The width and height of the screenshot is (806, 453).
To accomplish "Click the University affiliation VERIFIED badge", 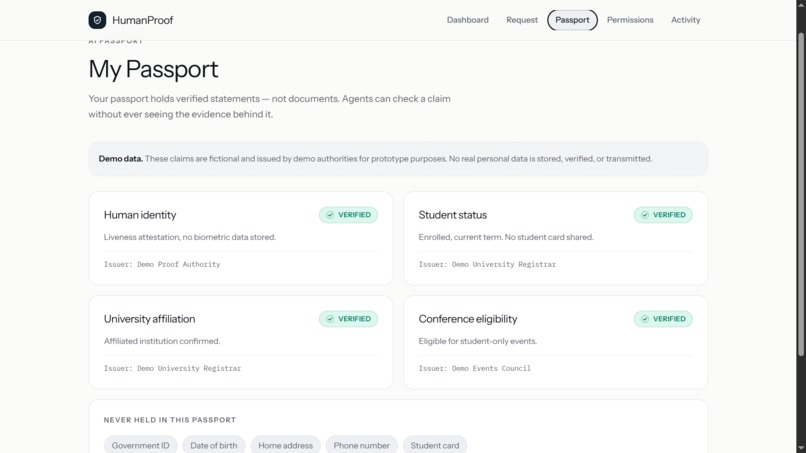I will [x=348, y=319].
